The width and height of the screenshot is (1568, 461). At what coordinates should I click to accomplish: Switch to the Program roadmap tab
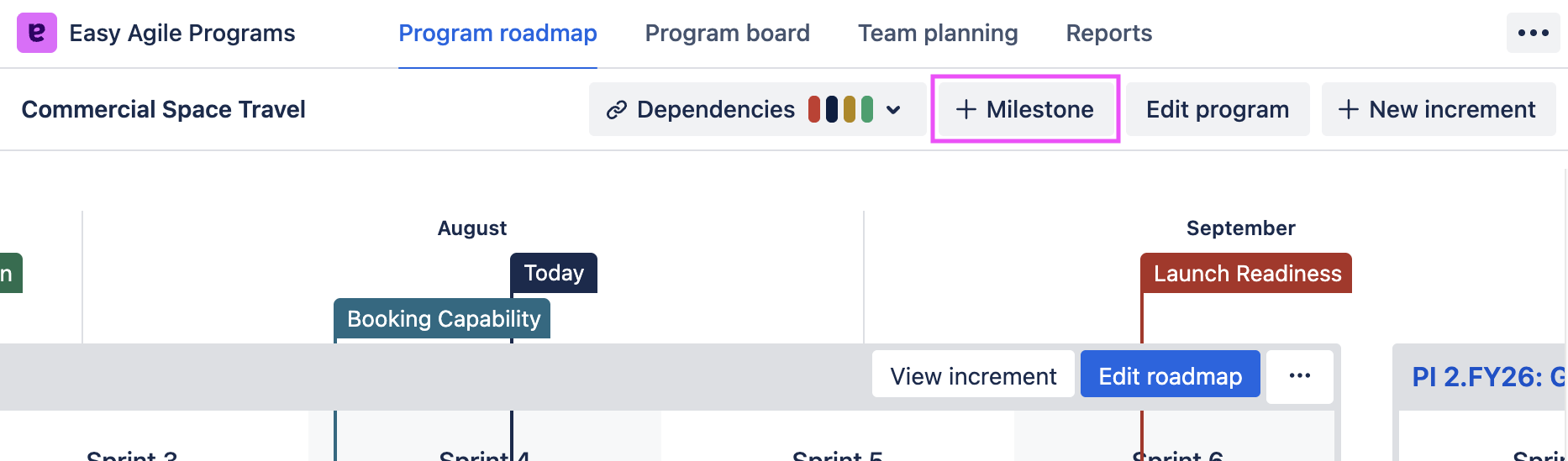tap(497, 33)
